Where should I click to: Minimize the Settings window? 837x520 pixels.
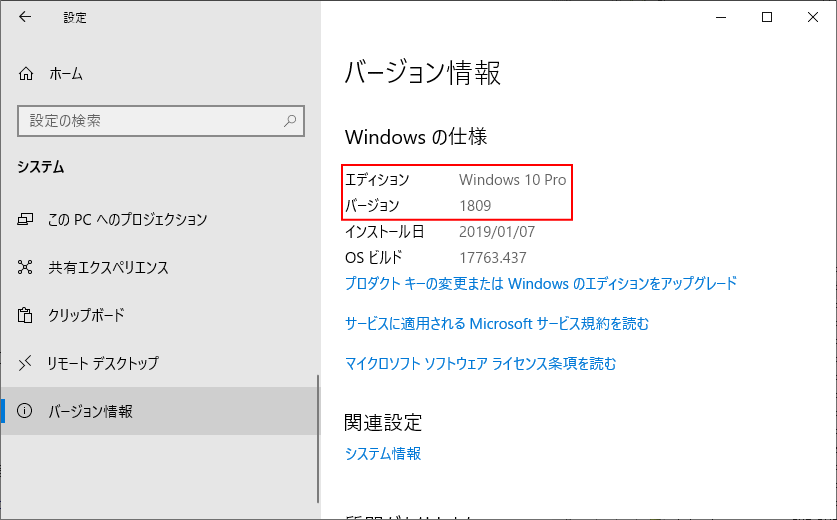tap(721, 17)
